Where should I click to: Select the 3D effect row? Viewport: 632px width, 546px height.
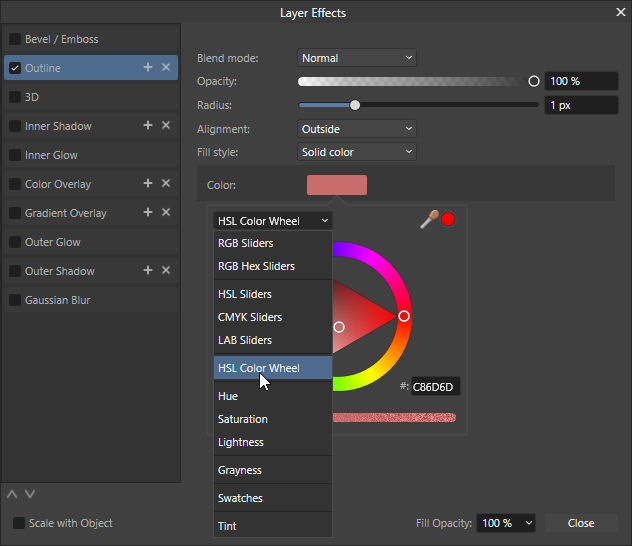(x=91, y=97)
